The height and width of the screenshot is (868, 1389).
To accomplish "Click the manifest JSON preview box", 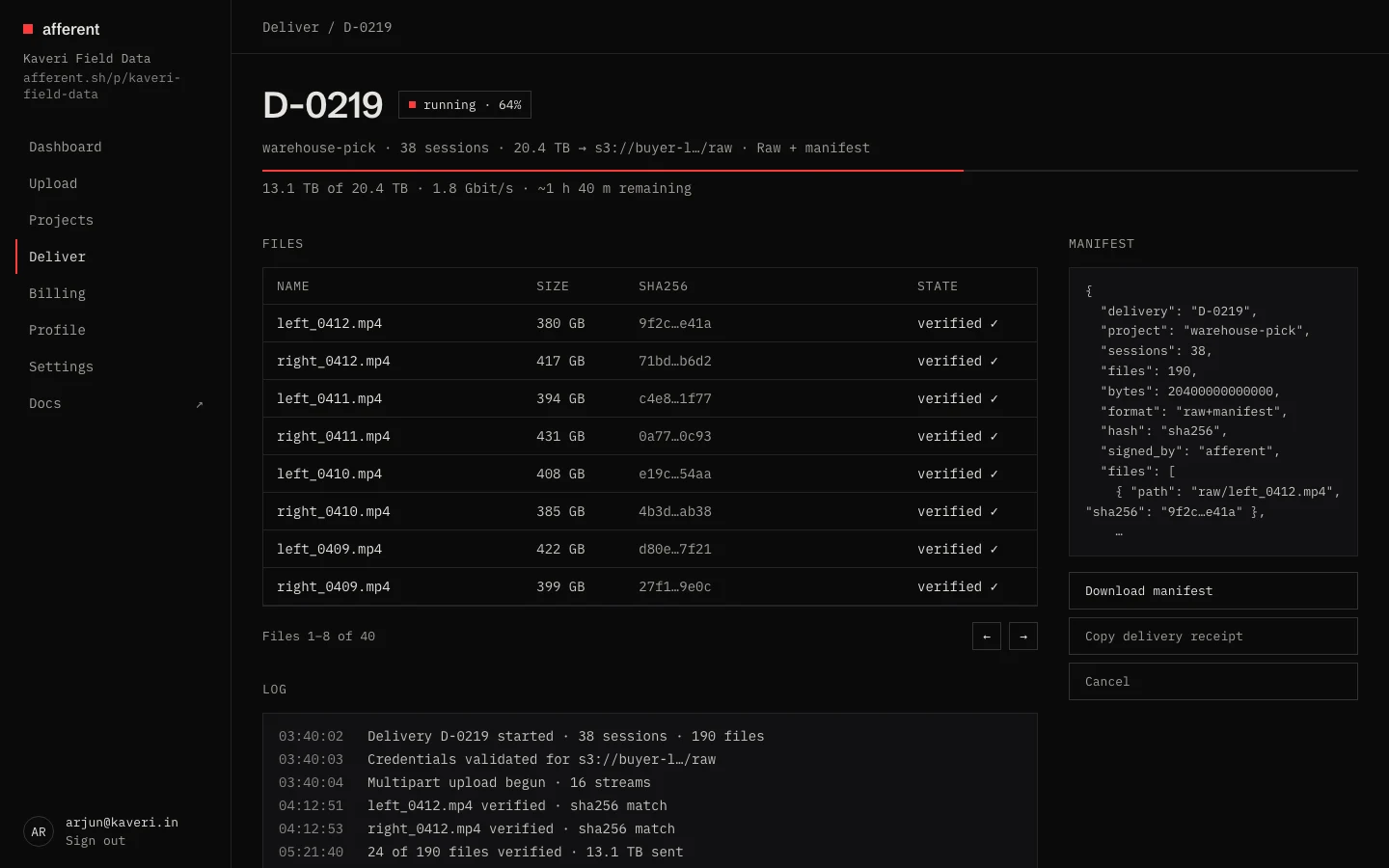I will (x=1213, y=412).
